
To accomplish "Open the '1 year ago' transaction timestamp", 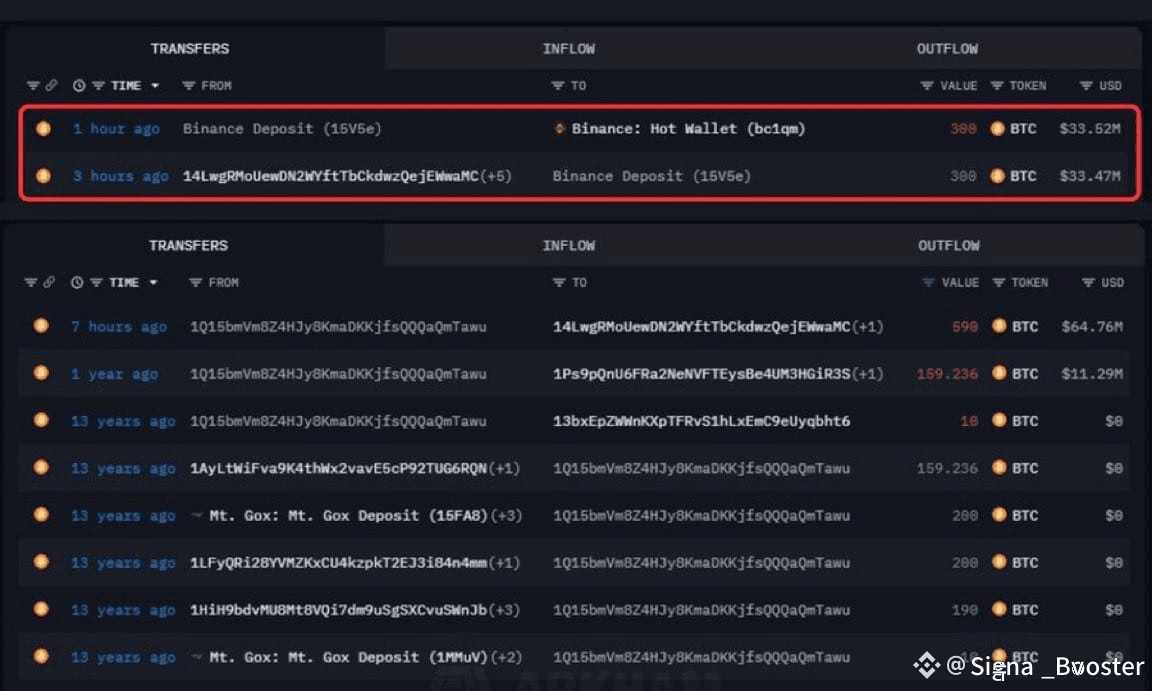I will pyautogui.click(x=115, y=373).
